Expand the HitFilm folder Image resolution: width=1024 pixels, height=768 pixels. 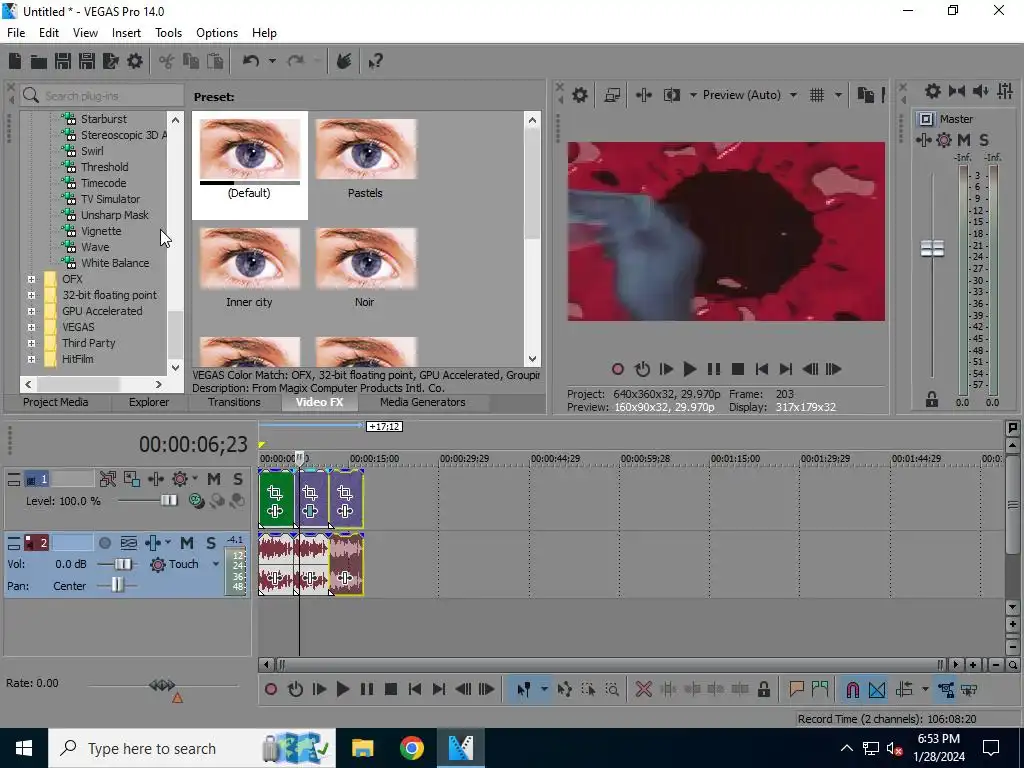(31, 359)
